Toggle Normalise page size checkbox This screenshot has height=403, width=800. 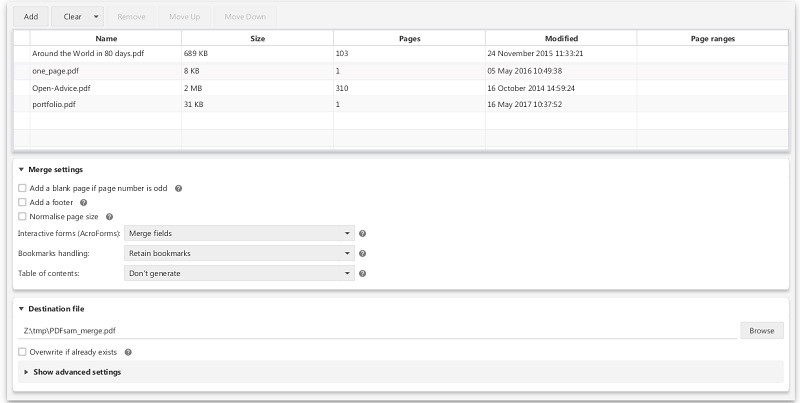click(x=23, y=217)
